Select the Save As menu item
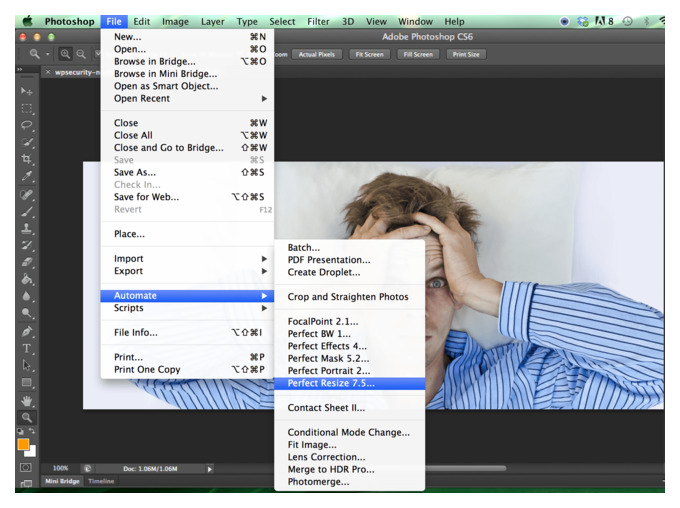 [x=187, y=172]
